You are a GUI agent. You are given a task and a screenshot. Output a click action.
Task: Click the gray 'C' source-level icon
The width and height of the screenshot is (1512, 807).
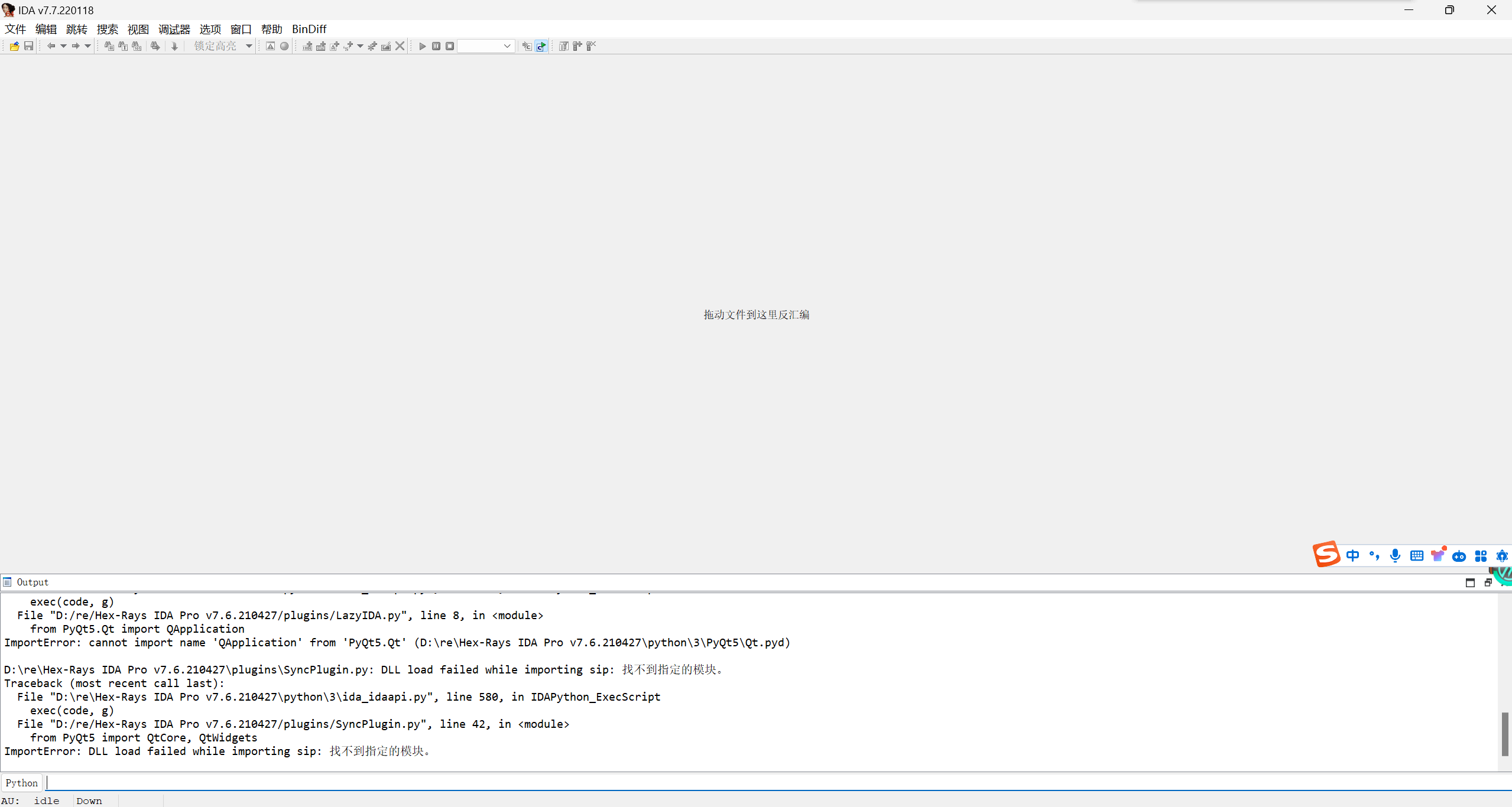point(527,46)
